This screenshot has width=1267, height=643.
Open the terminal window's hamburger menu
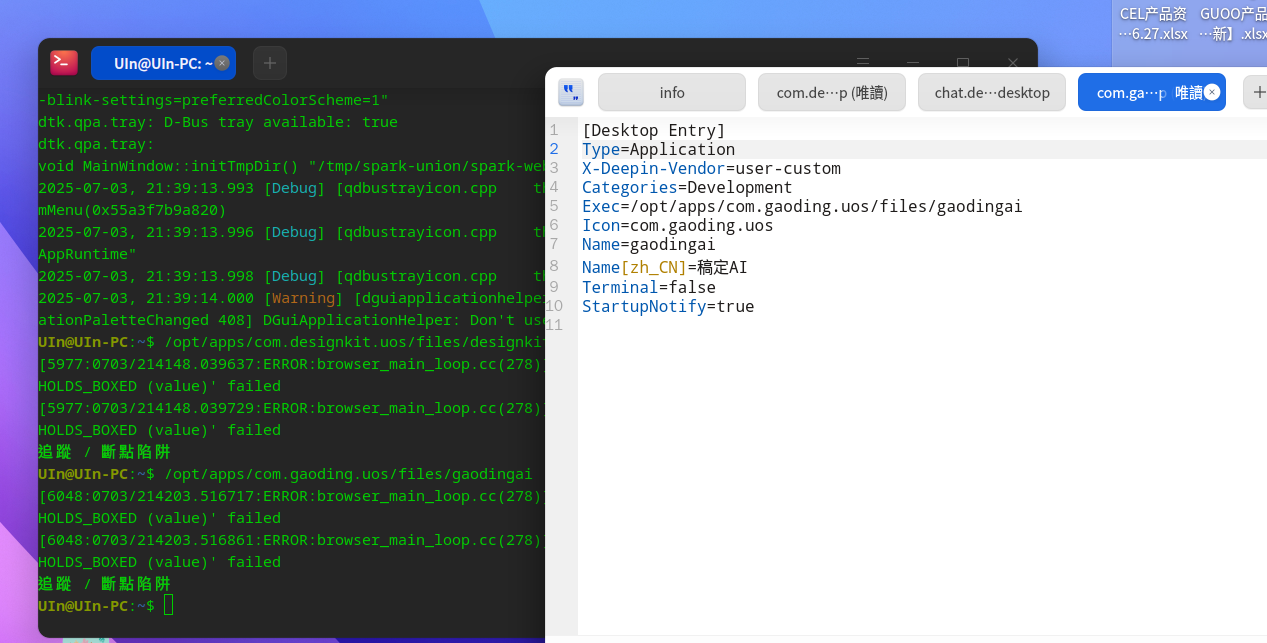click(863, 62)
